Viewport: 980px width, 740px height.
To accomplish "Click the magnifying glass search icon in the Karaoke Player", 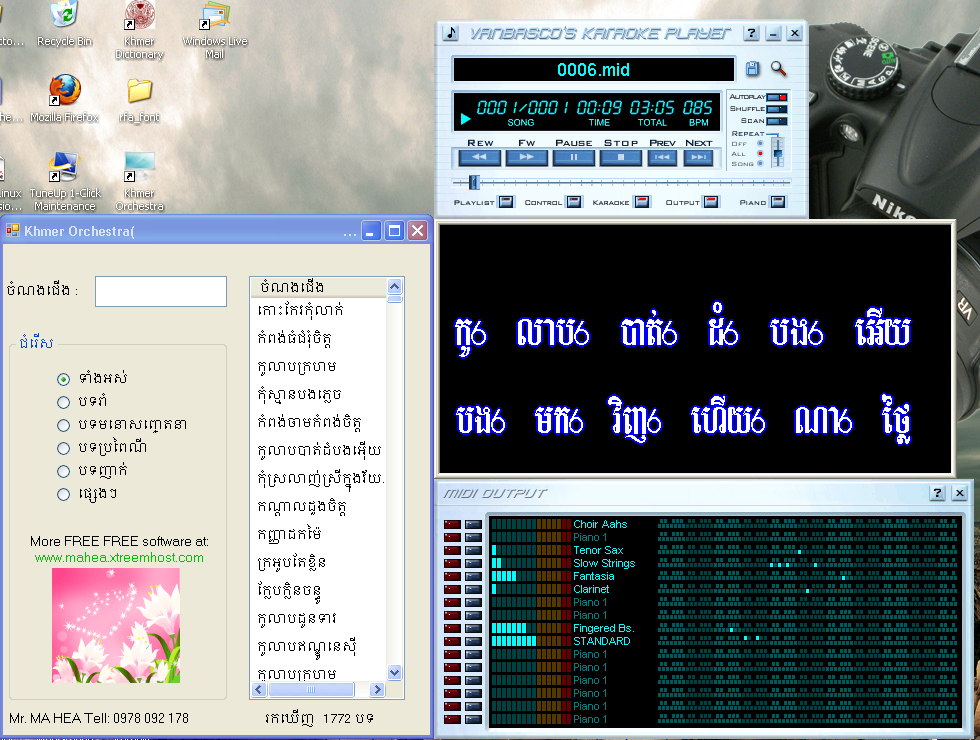I will (x=778, y=69).
